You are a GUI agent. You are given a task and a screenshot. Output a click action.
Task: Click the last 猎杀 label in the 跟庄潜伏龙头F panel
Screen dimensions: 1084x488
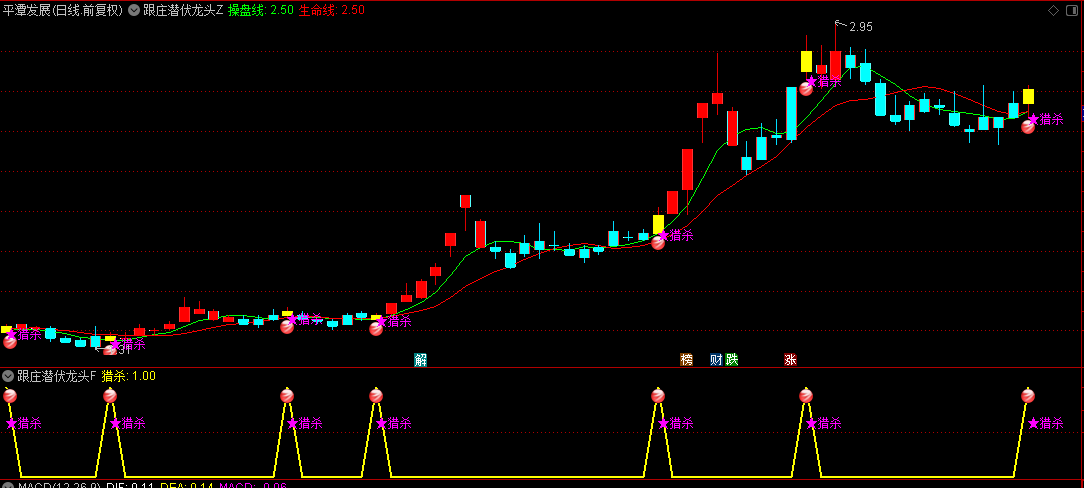coord(1045,423)
